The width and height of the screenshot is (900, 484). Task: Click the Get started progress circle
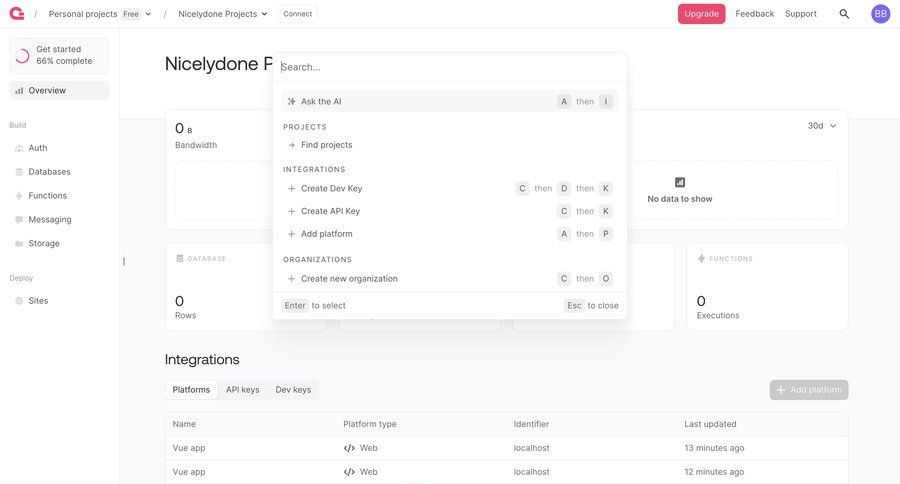(x=22, y=56)
